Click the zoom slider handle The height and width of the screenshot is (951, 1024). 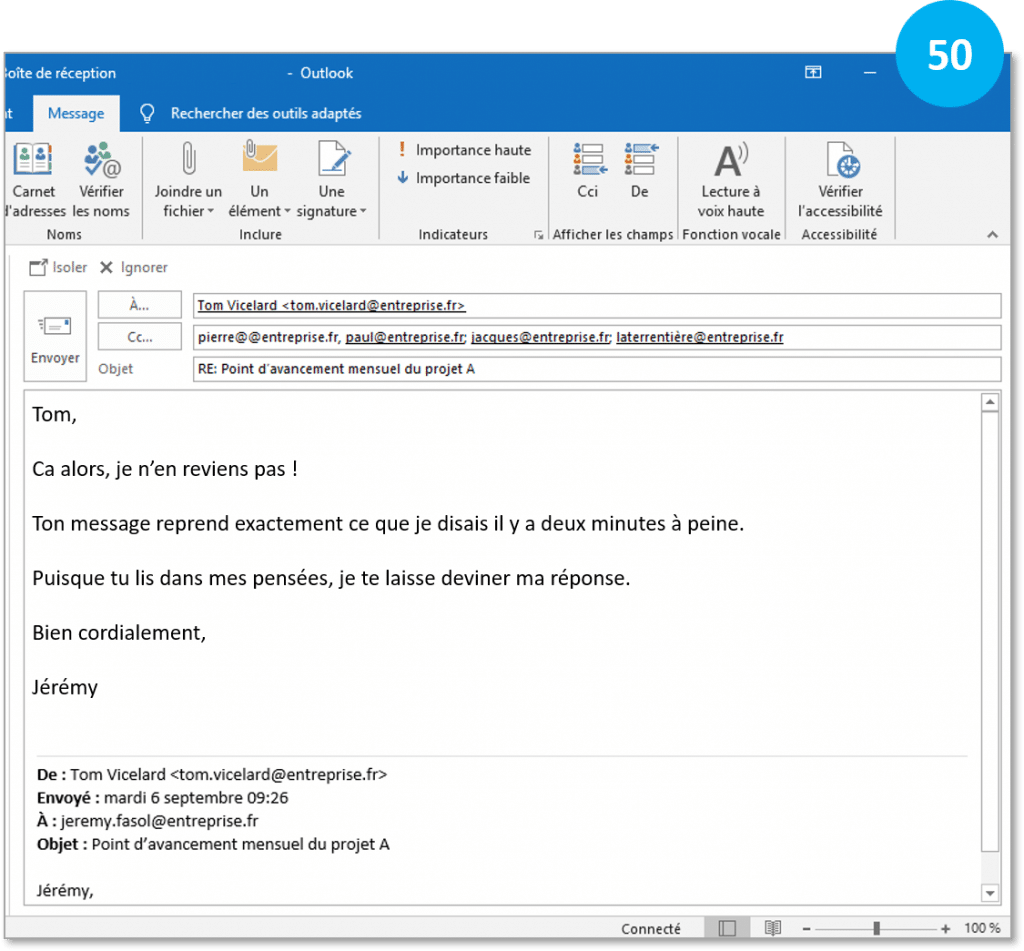(x=876, y=928)
